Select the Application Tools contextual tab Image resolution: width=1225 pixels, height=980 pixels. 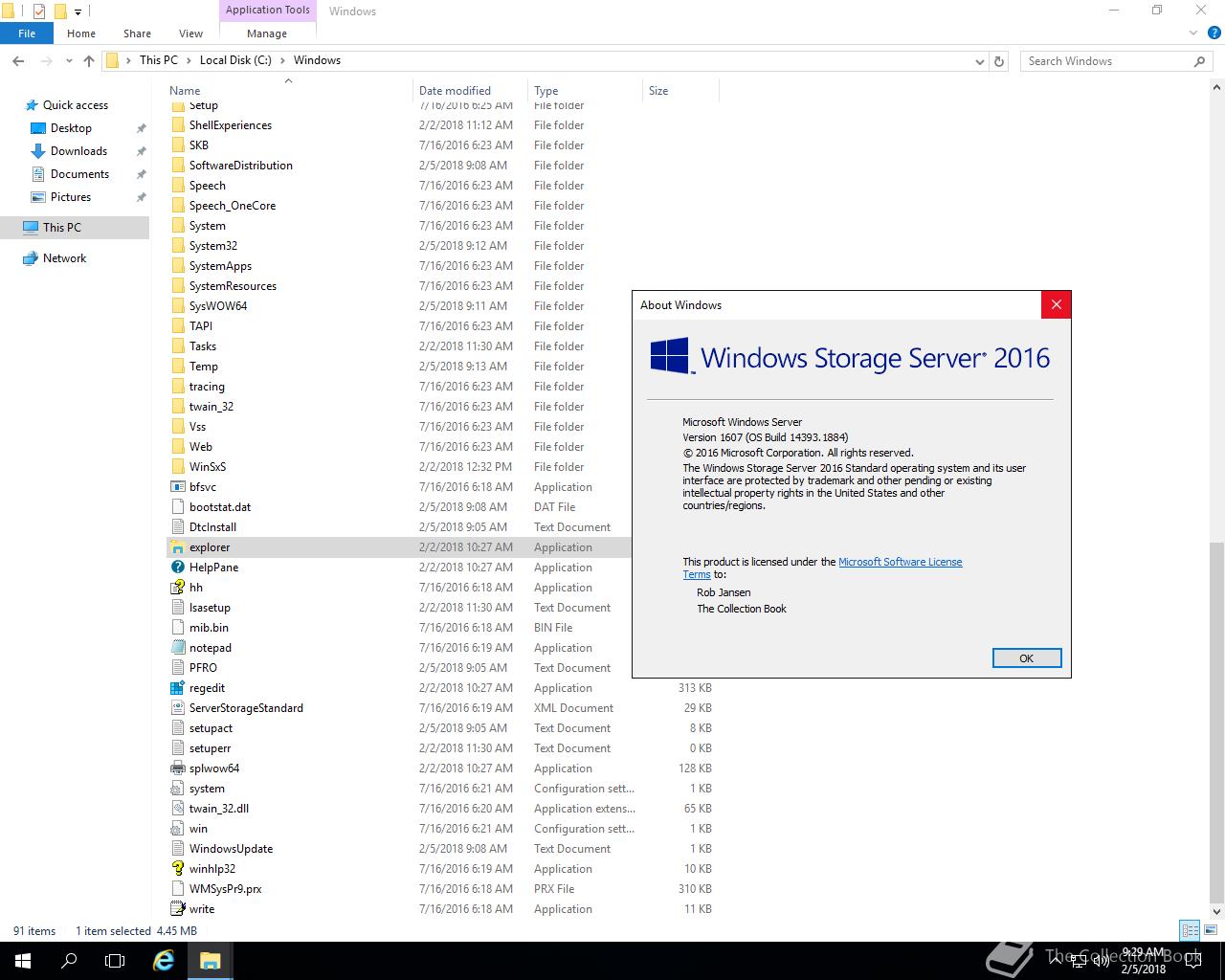point(268,11)
